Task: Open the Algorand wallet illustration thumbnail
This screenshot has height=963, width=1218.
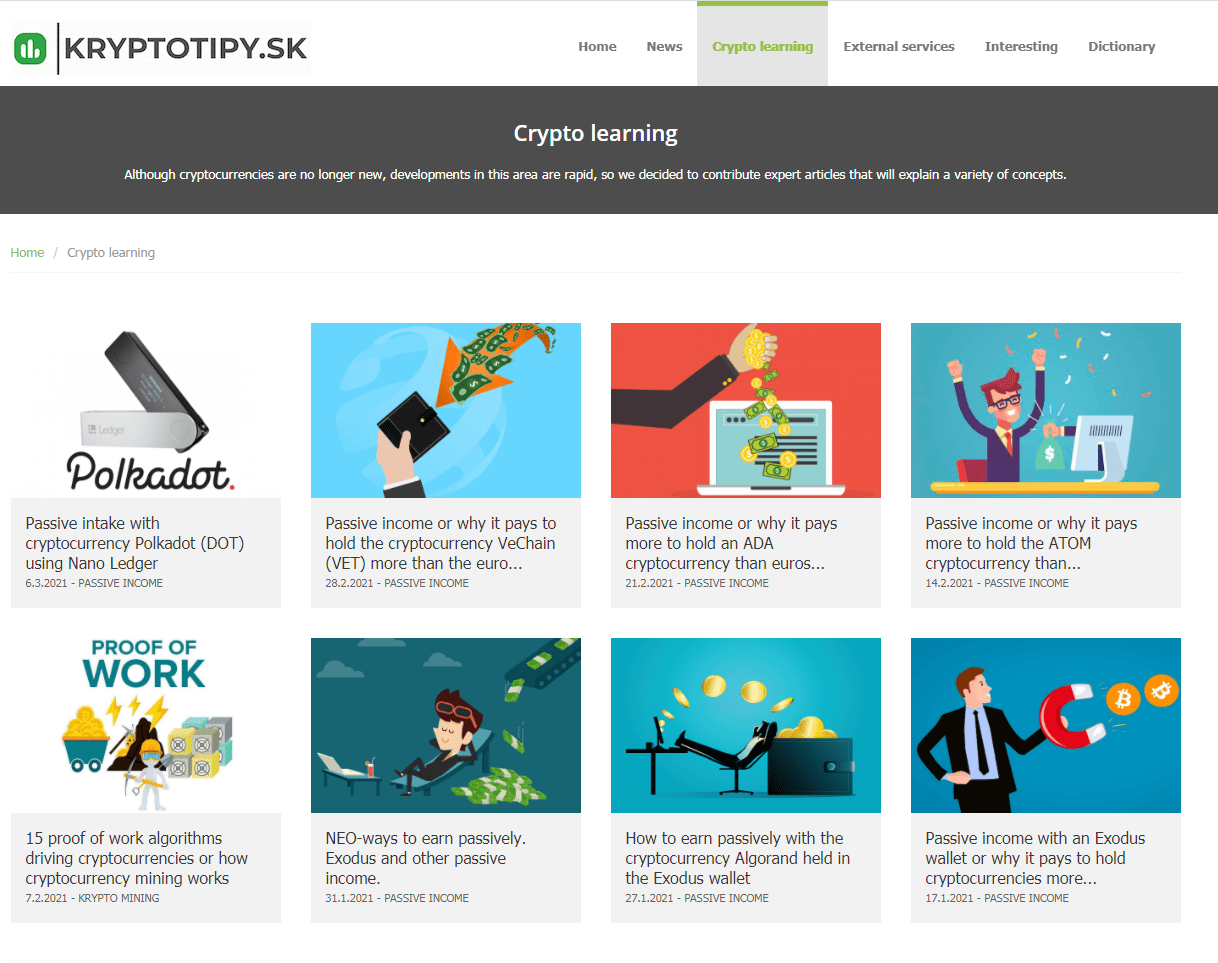Action: pyautogui.click(x=746, y=725)
